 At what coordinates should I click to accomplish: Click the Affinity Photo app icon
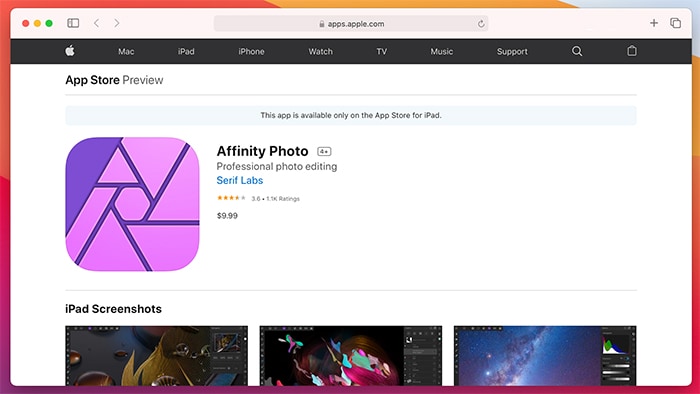click(x=132, y=204)
